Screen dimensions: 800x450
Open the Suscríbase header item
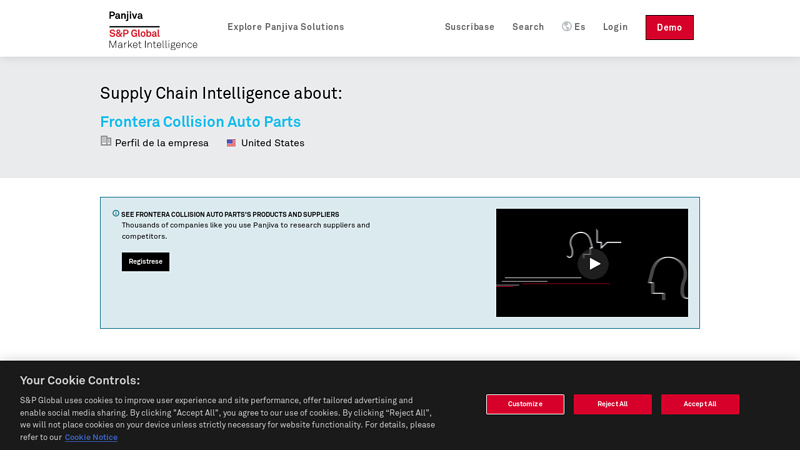469,27
